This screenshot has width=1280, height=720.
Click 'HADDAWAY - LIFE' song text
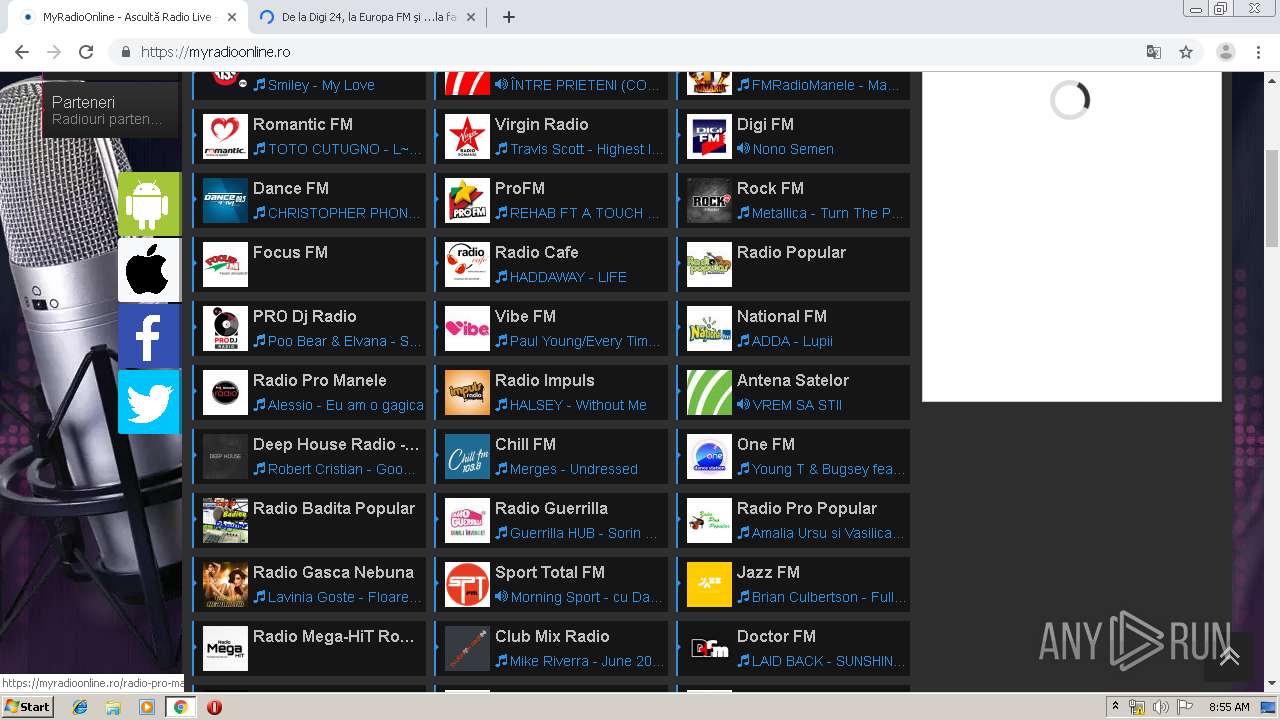coord(568,277)
